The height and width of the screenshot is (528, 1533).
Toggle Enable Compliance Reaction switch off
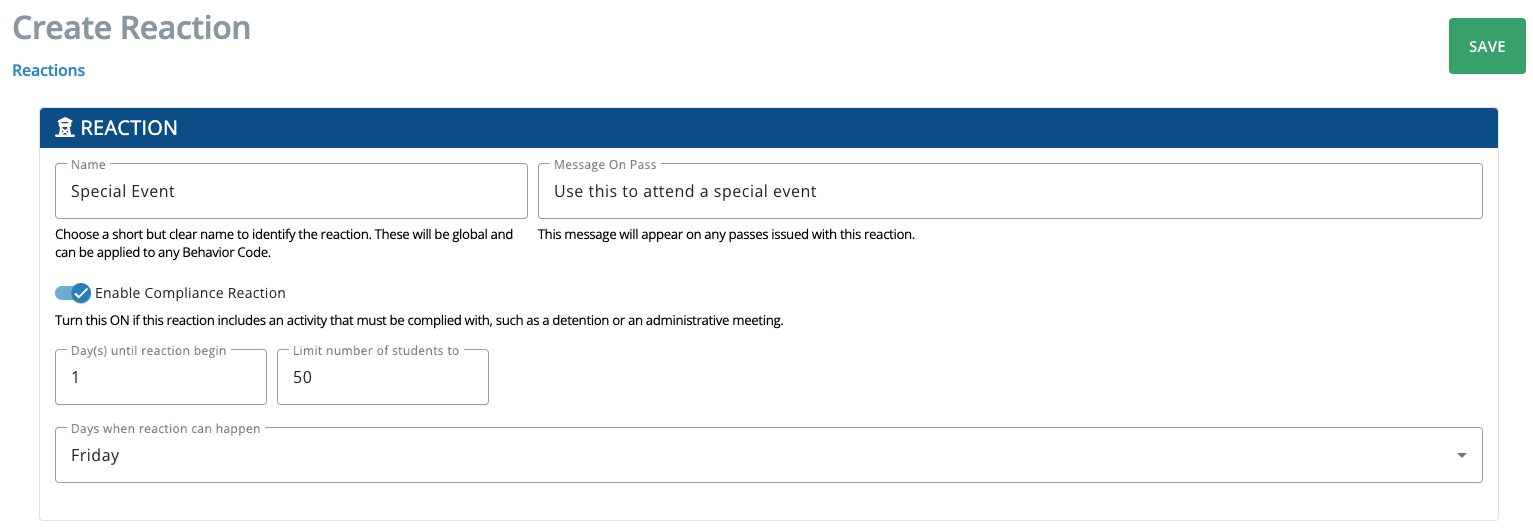pyautogui.click(x=73, y=293)
